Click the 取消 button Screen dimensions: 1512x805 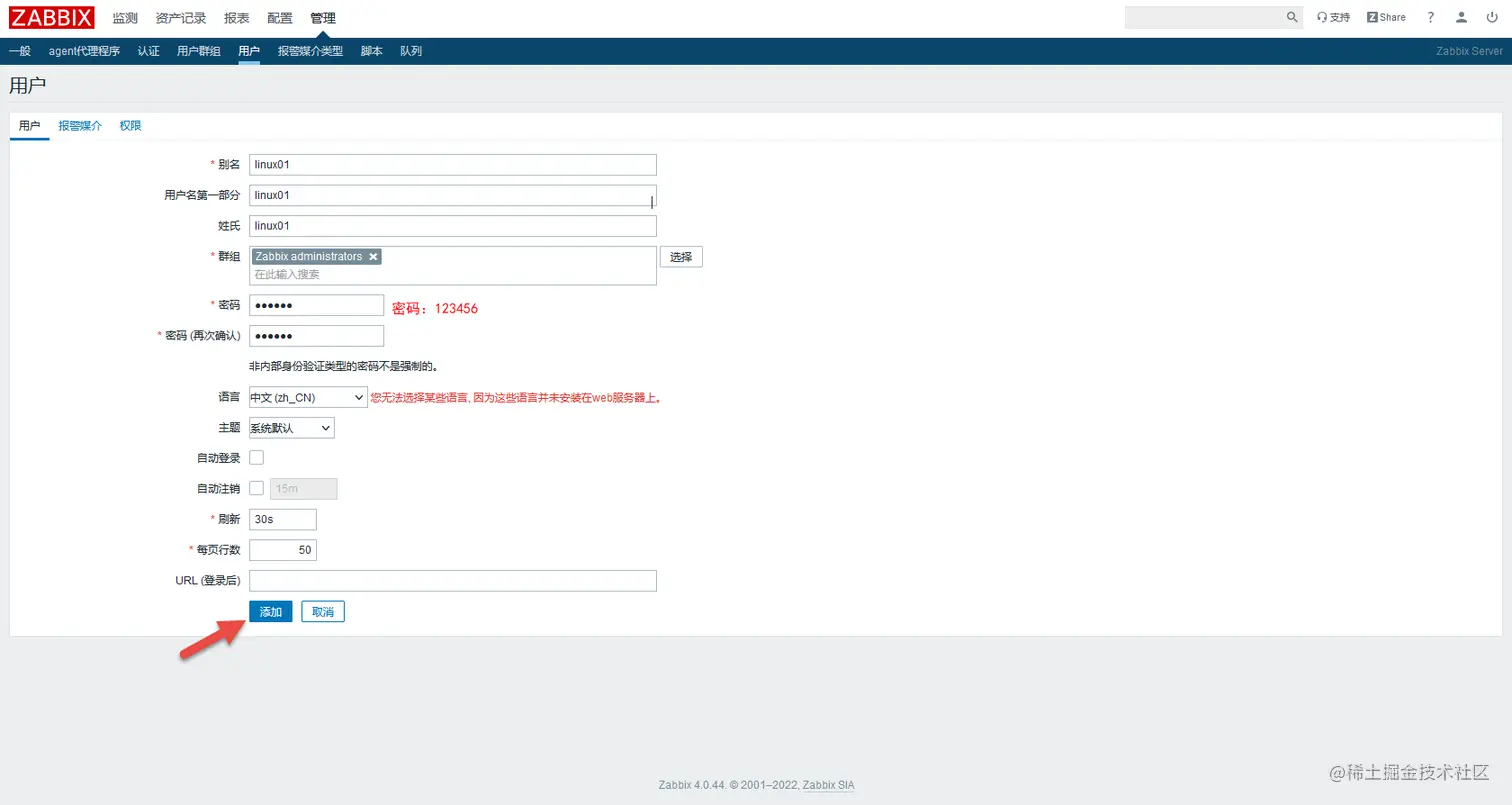pyautogui.click(x=323, y=612)
